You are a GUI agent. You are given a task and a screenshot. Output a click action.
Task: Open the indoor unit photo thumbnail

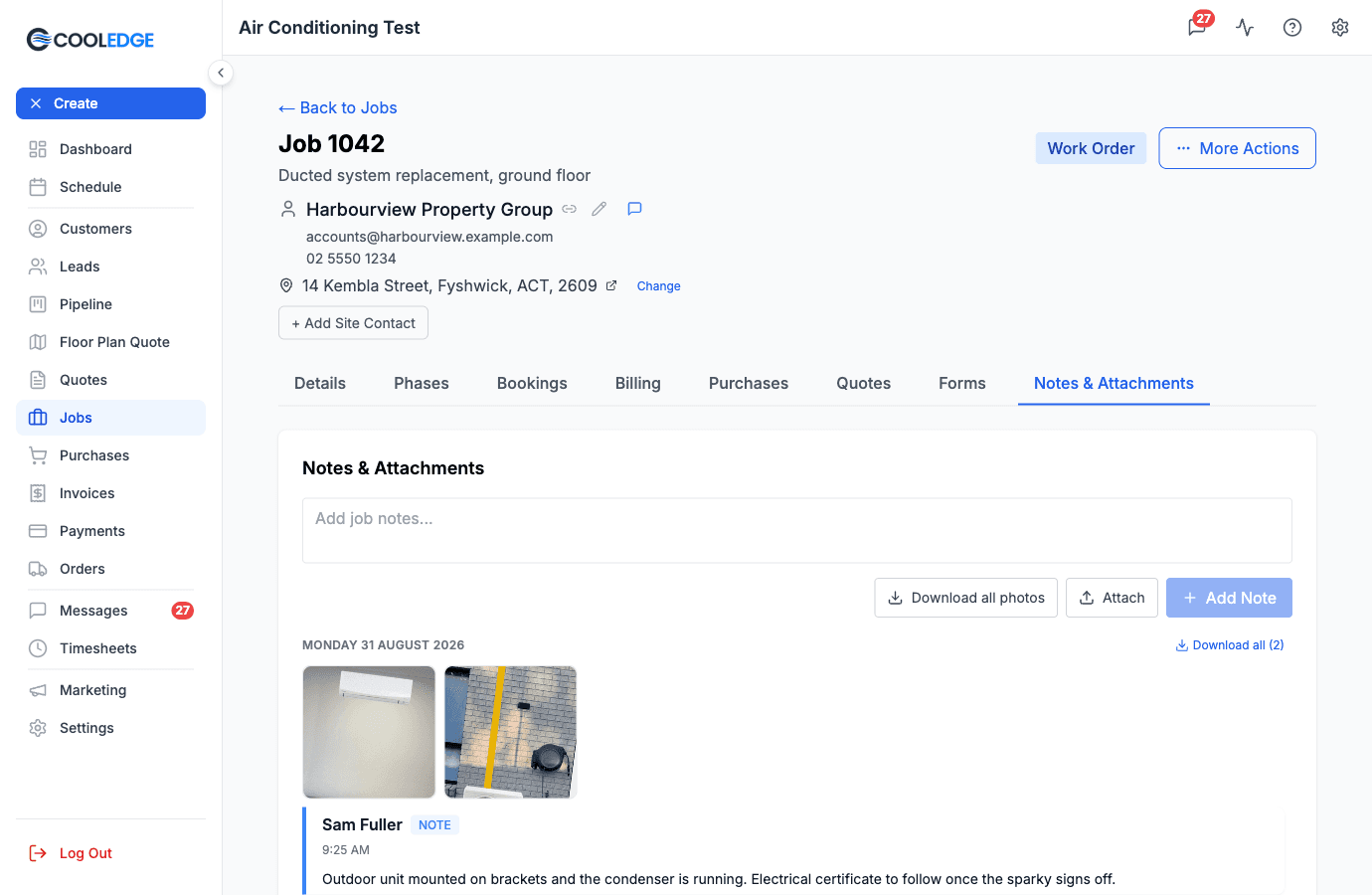click(x=369, y=732)
